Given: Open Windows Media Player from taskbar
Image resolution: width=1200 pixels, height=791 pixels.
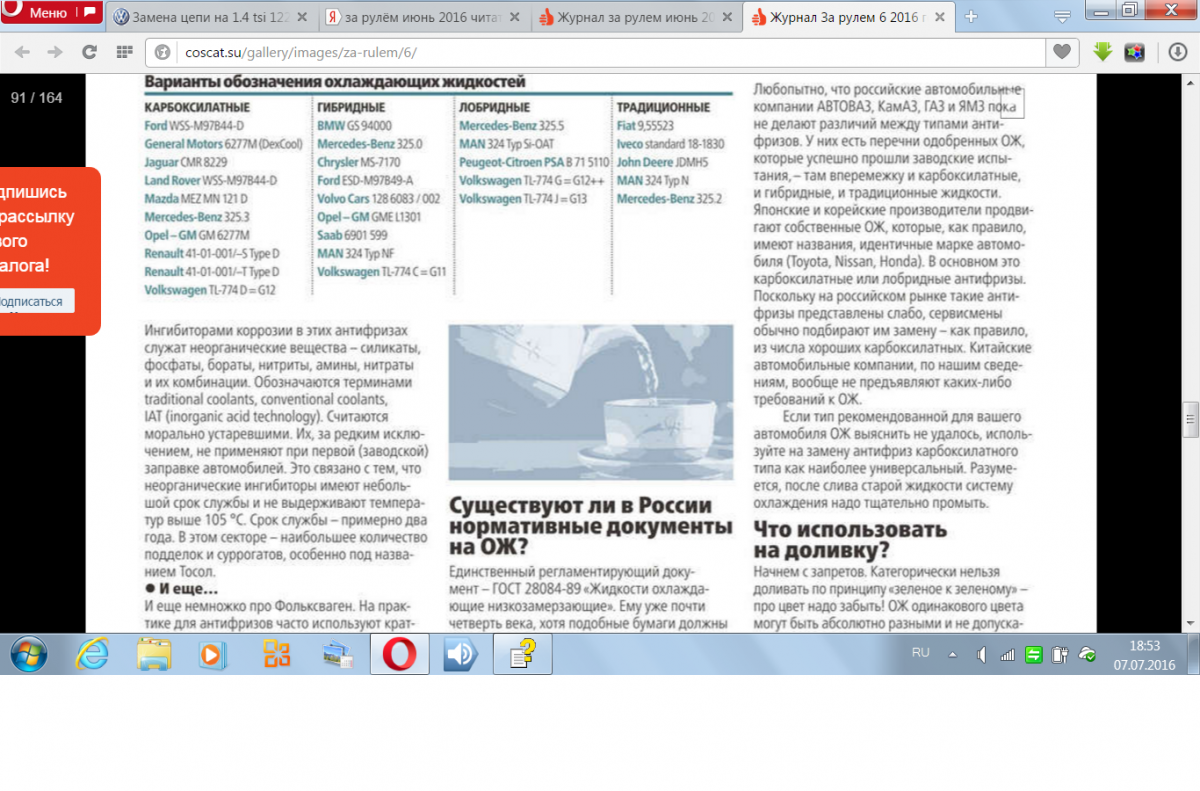Looking at the screenshot, I should tap(213, 655).
